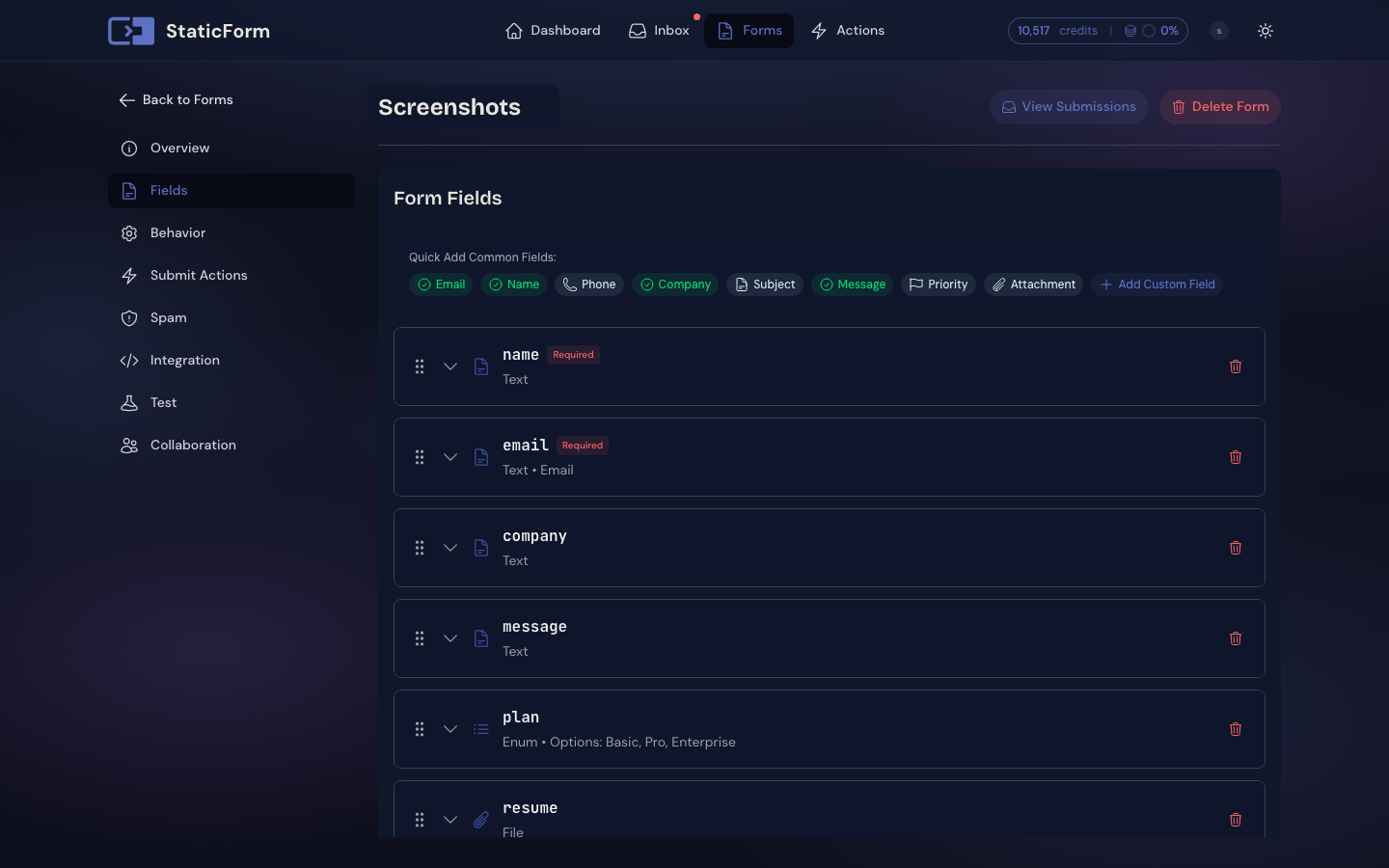Open Integration in the sidebar

point(231,361)
